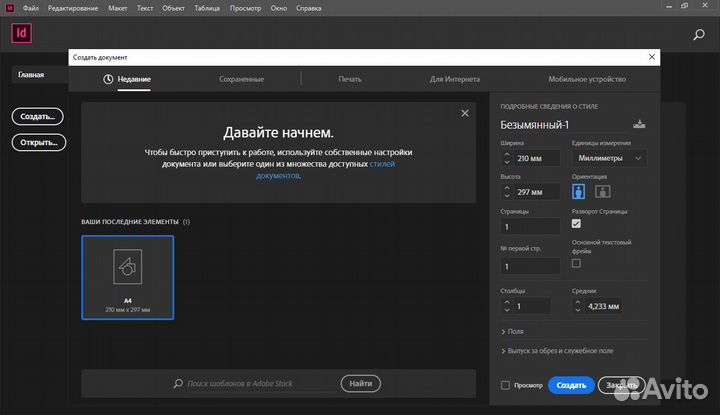Click the Создать... button in left sidebar
Screen dimensions: 720x415
coord(38,116)
